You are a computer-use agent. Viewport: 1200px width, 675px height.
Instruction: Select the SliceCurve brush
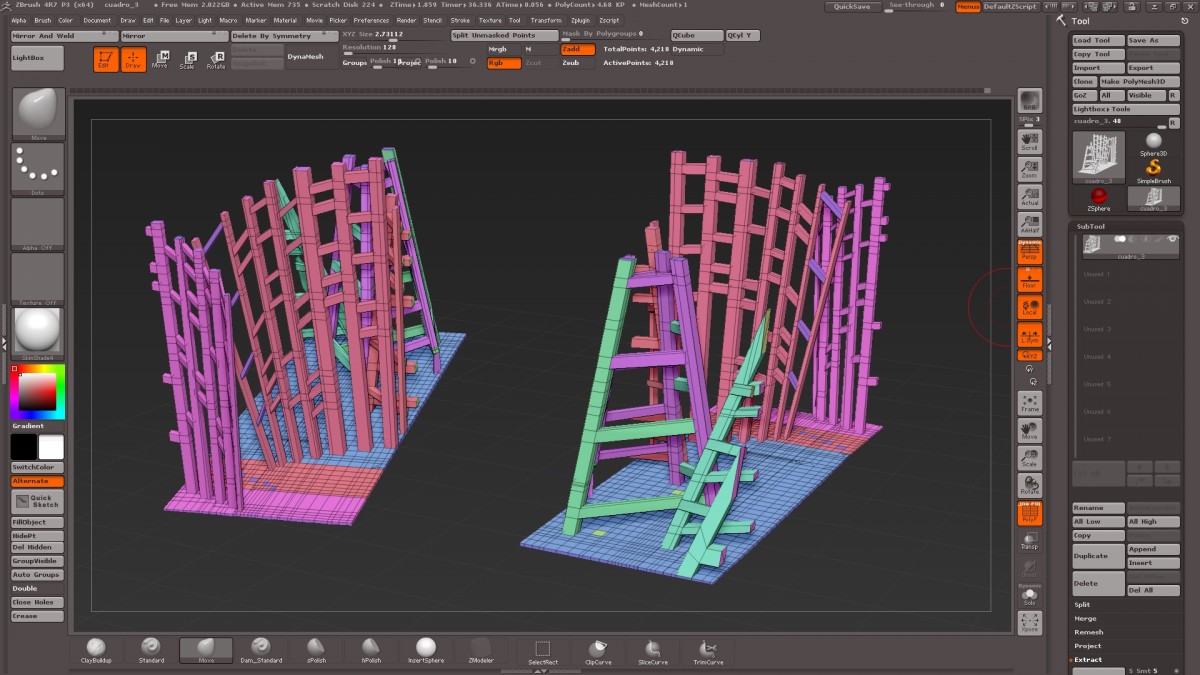[x=652, y=648]
